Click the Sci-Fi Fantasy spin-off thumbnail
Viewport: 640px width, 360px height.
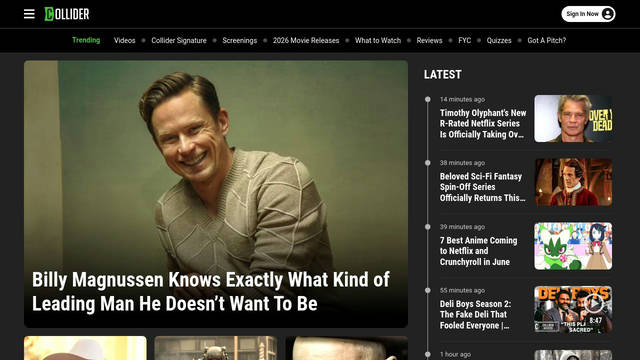click(x=573, y=182)
